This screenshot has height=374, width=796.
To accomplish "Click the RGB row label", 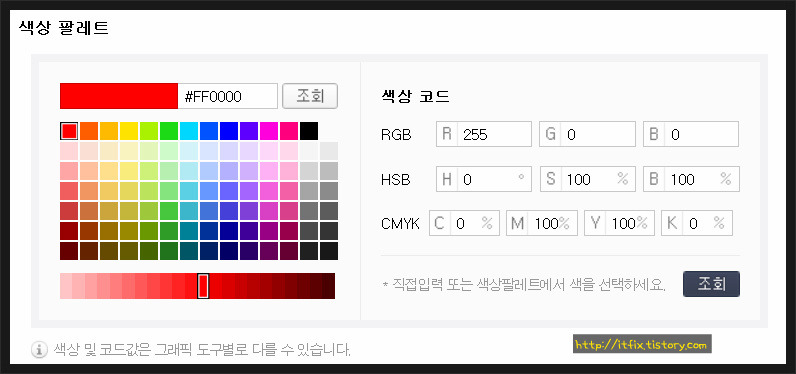I will (x=396, y=135).
